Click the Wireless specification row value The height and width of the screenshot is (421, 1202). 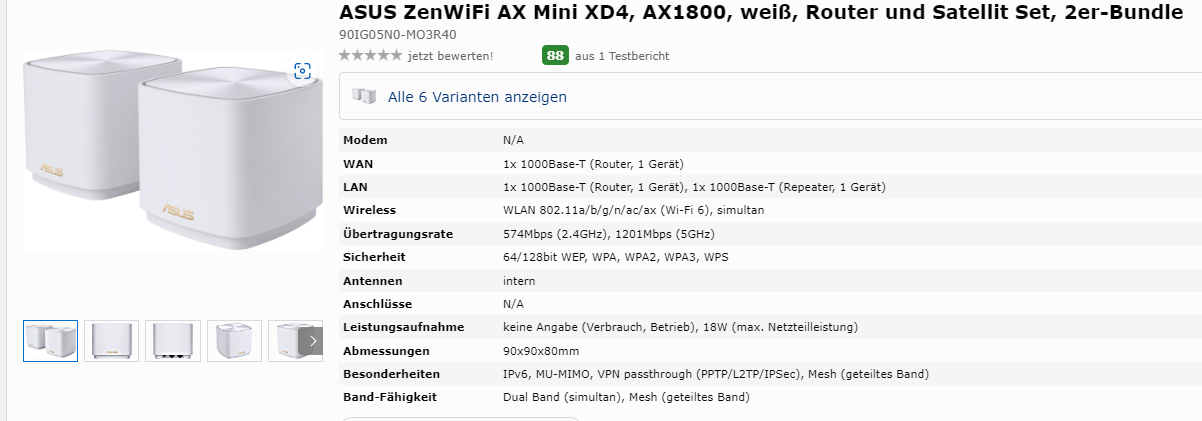coord(633,210)
